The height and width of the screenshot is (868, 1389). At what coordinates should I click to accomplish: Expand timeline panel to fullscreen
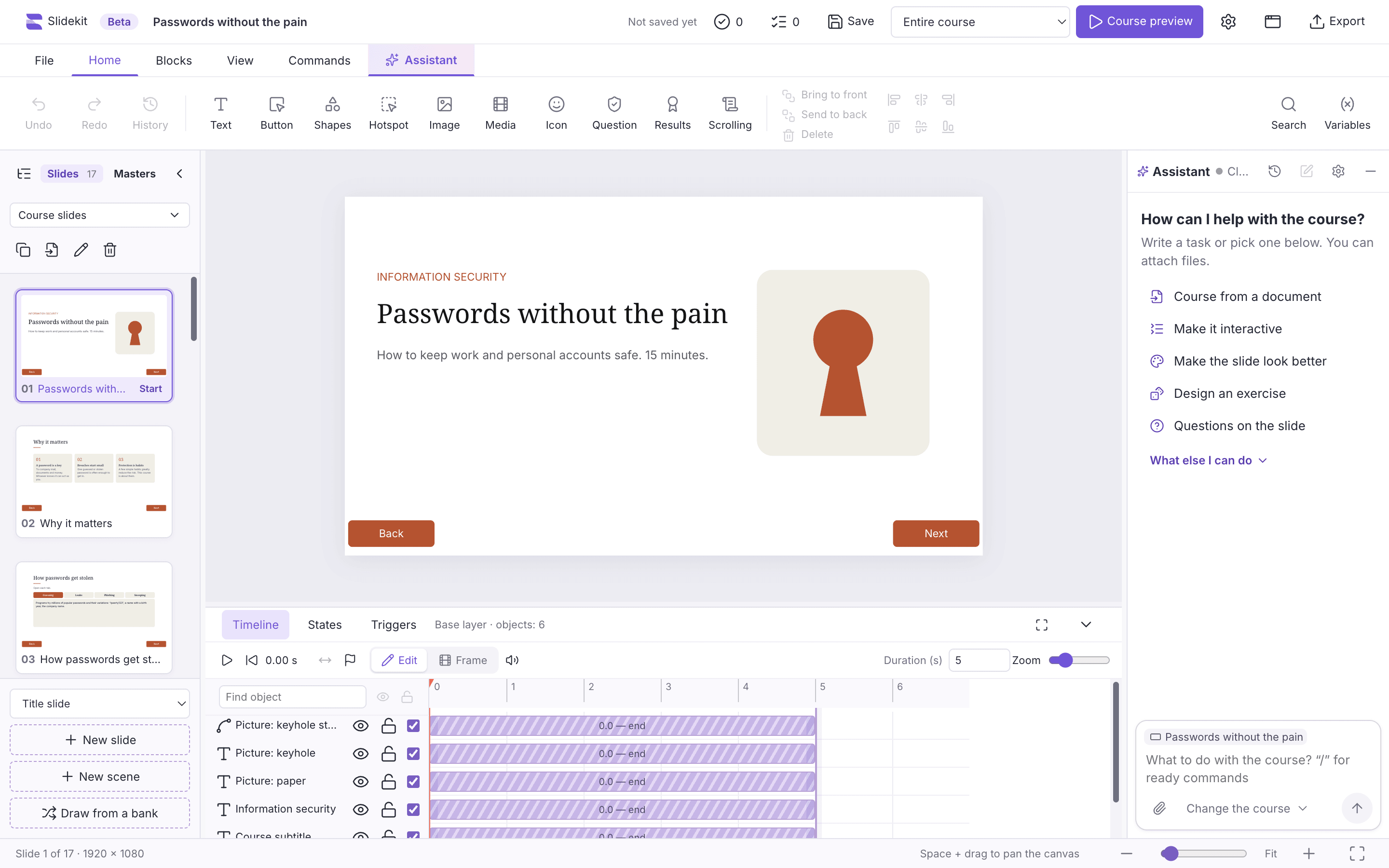click(x=1041, y=624)
